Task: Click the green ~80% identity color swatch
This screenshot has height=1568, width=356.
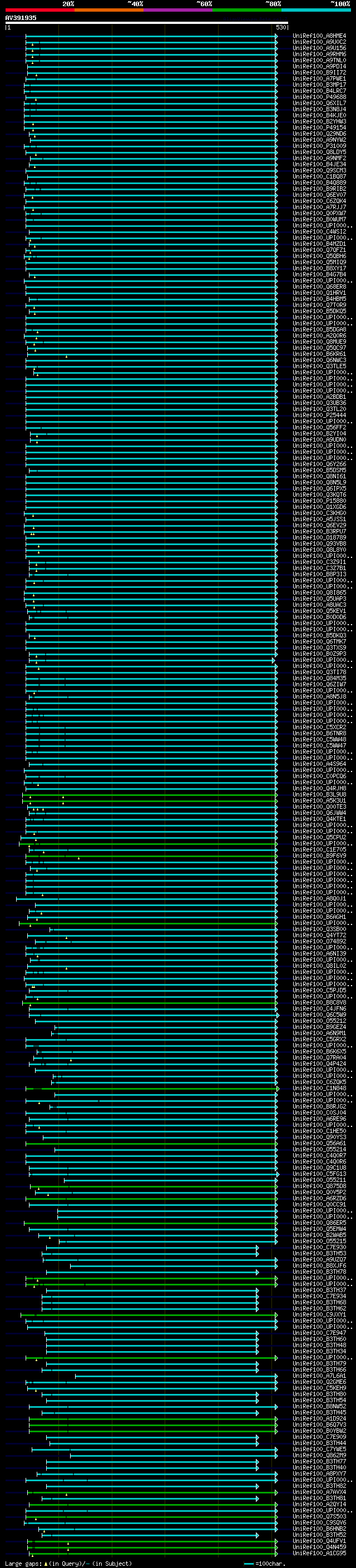Action: pos(247,10)
